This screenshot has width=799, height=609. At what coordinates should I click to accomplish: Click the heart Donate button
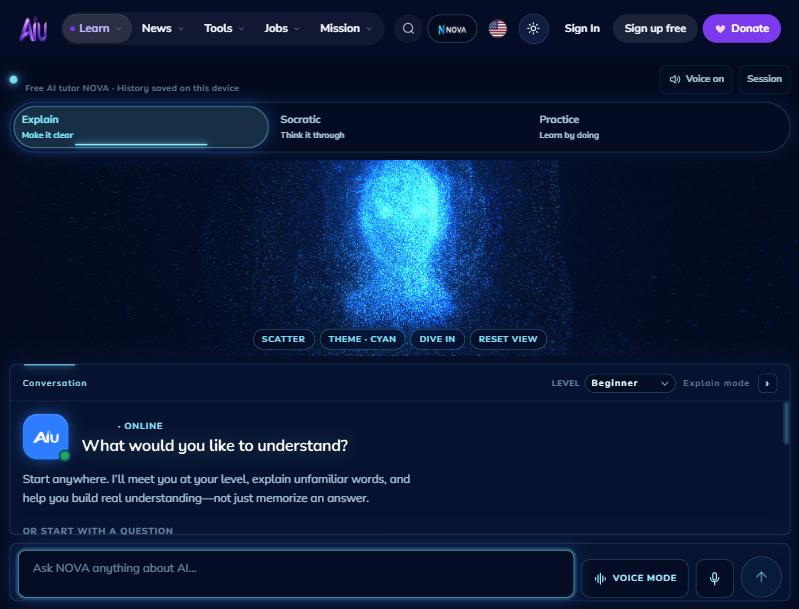click(741, 29)
